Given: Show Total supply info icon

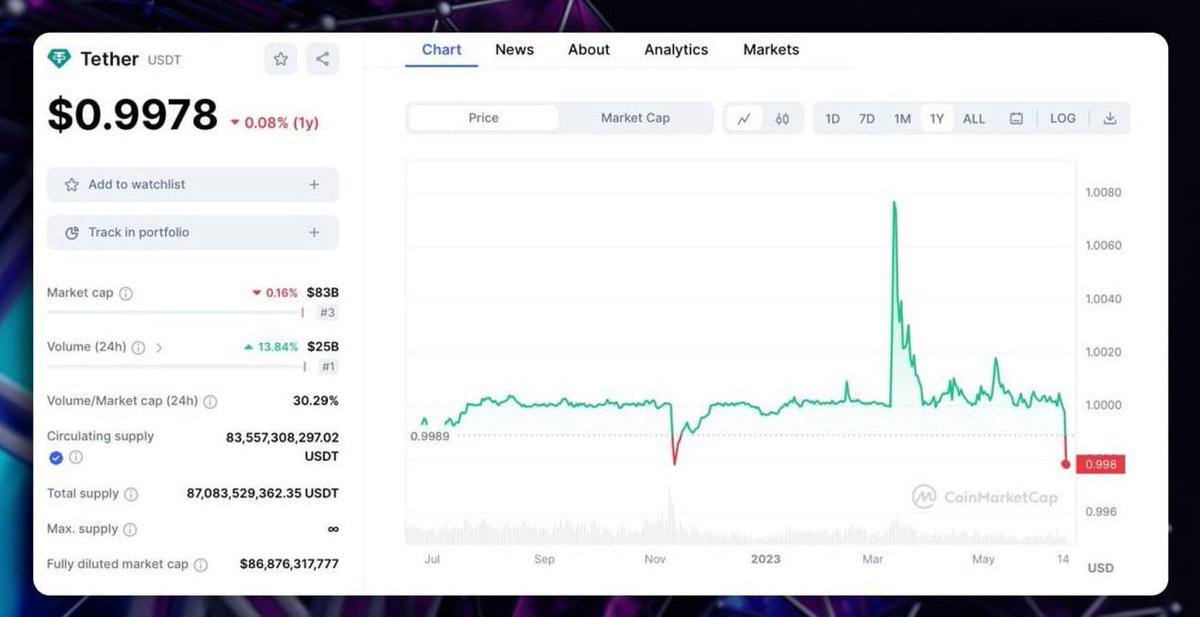Looking at the screenshot, I should click(x=131, y=494).
